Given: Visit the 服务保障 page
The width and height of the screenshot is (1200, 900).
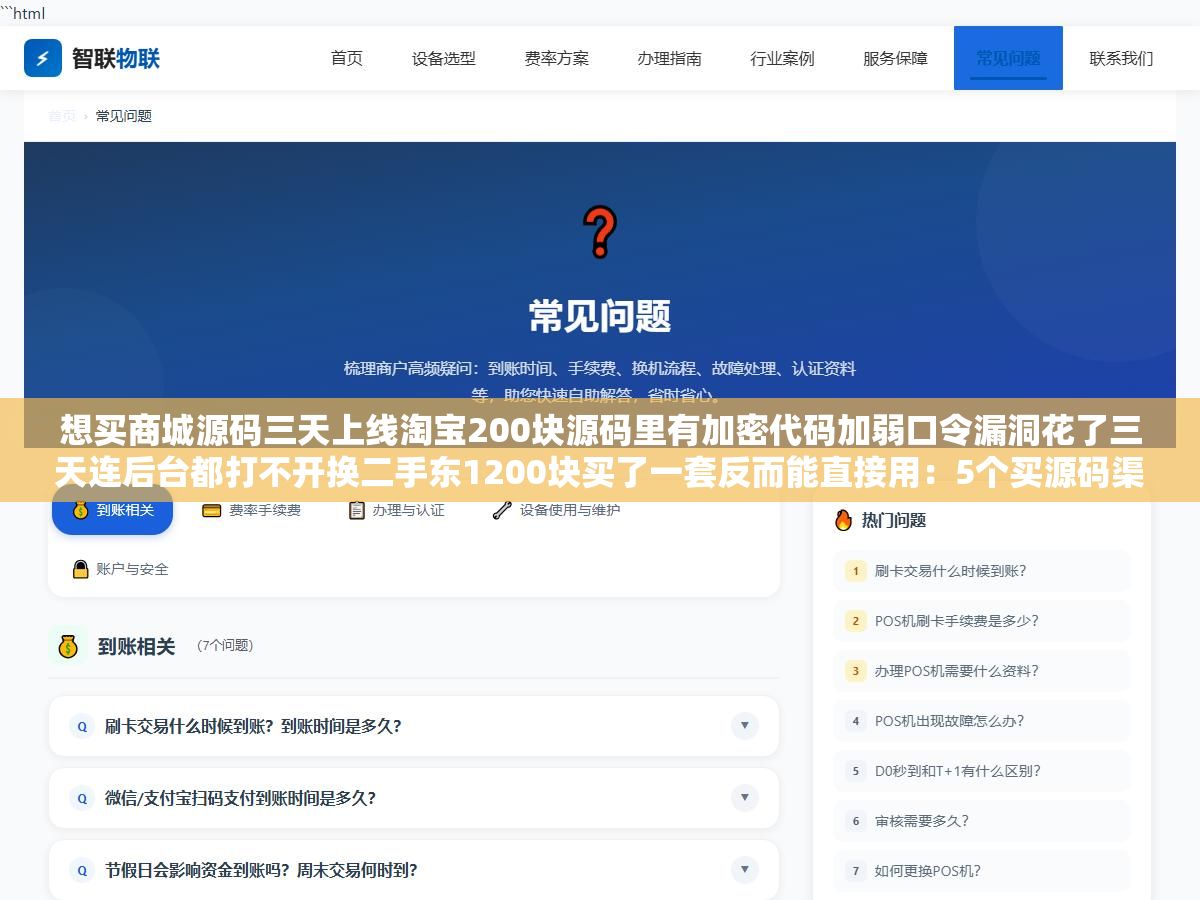Looking at the screenshot, I should coord(896,58).
